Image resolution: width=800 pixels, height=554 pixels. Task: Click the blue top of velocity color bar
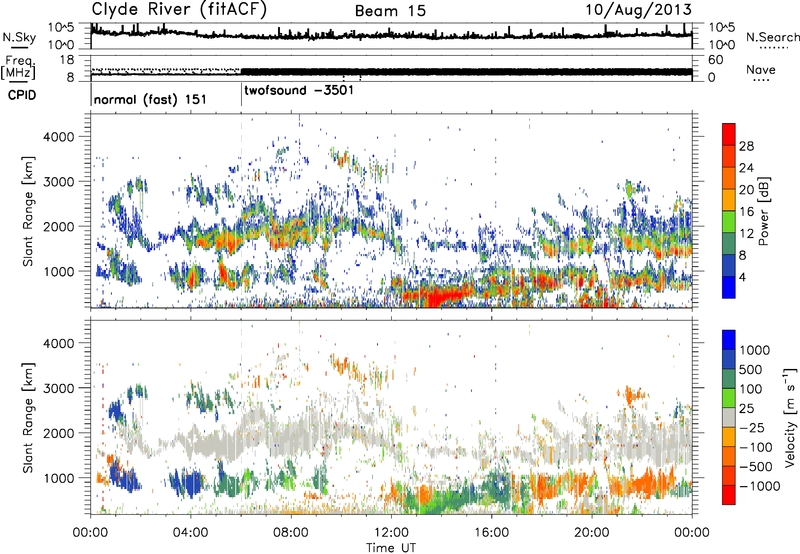(729, 340)
